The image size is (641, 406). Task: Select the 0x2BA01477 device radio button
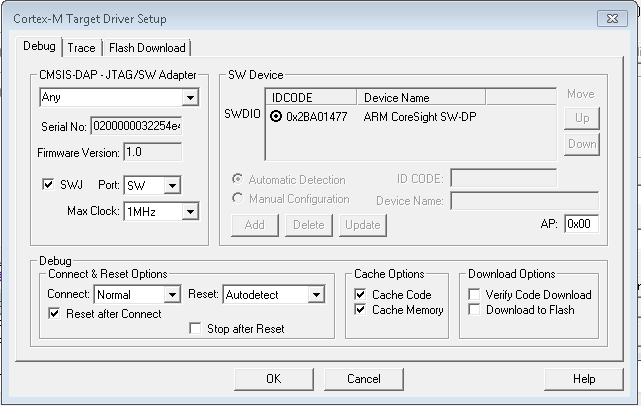click(x=276, y=117)
